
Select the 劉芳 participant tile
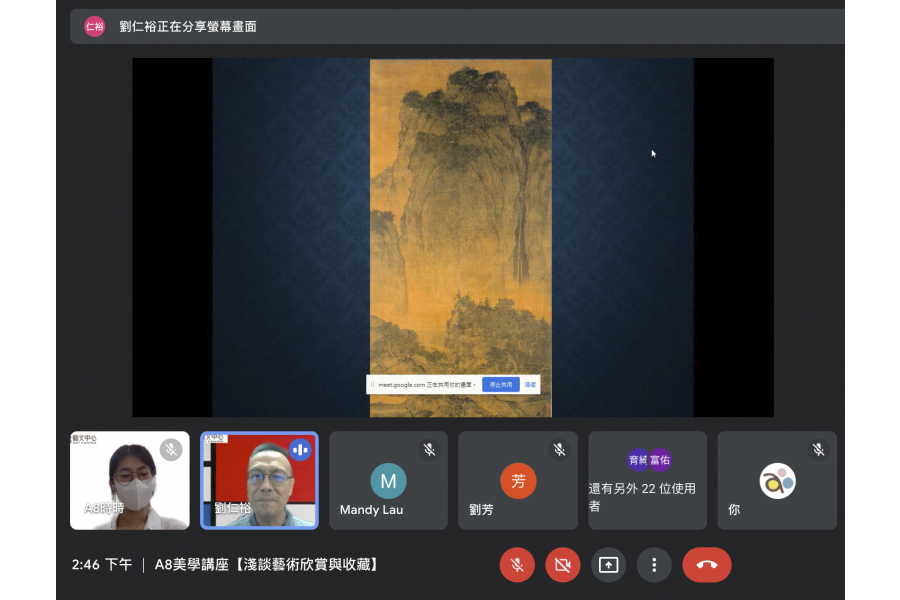point(518,481)
